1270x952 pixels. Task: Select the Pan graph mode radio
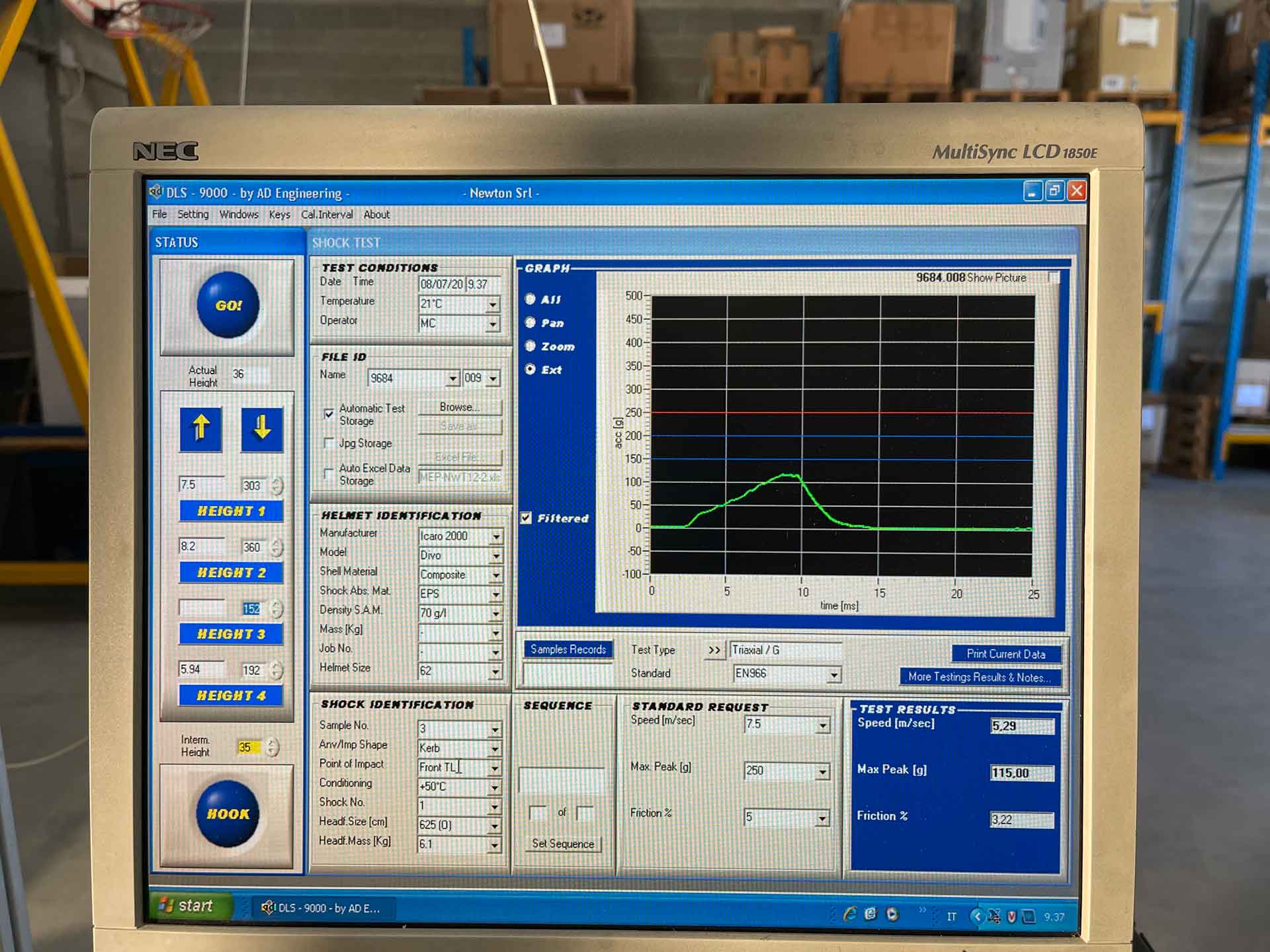pos(530,323)
